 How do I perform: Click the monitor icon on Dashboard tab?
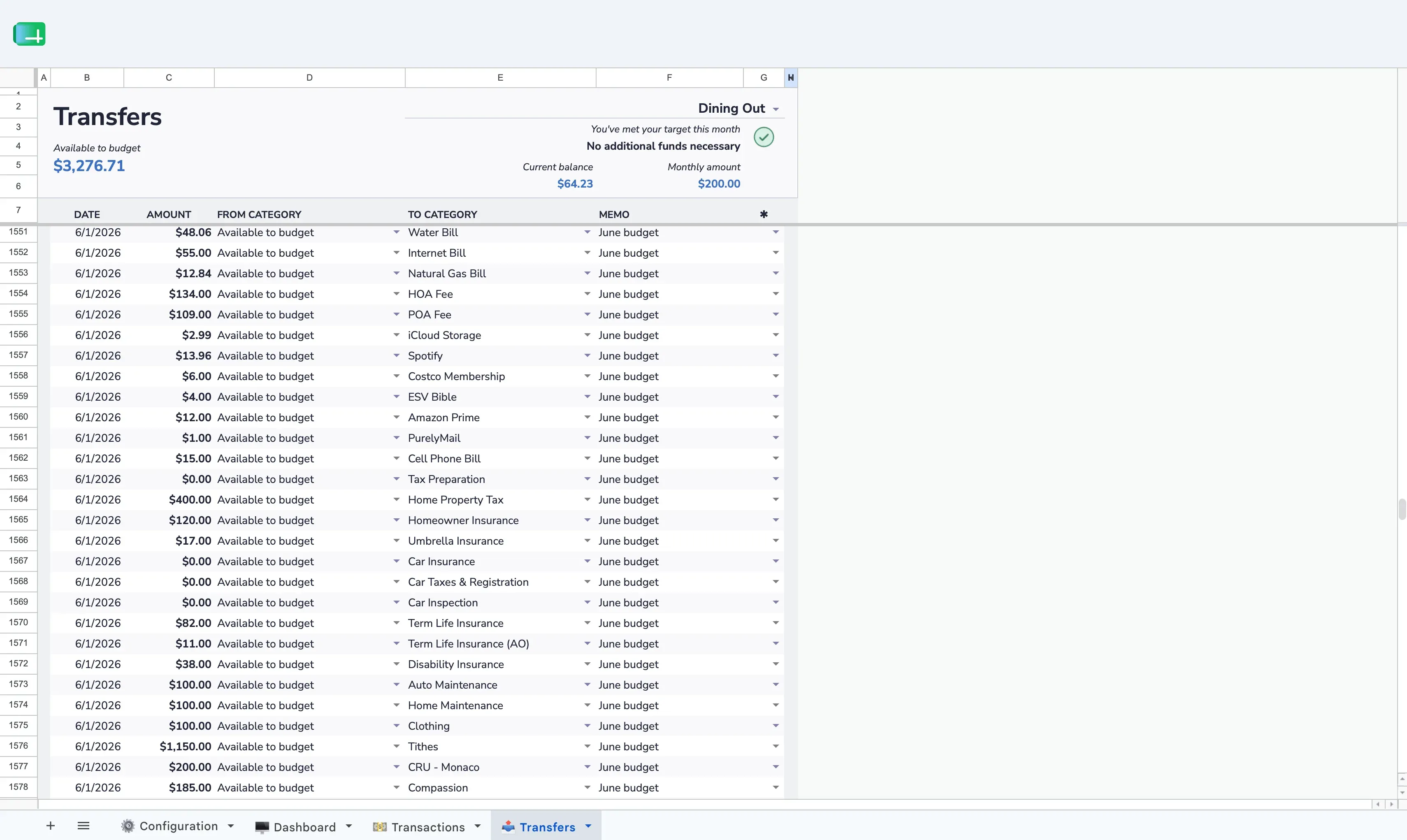tap(262, 827)
